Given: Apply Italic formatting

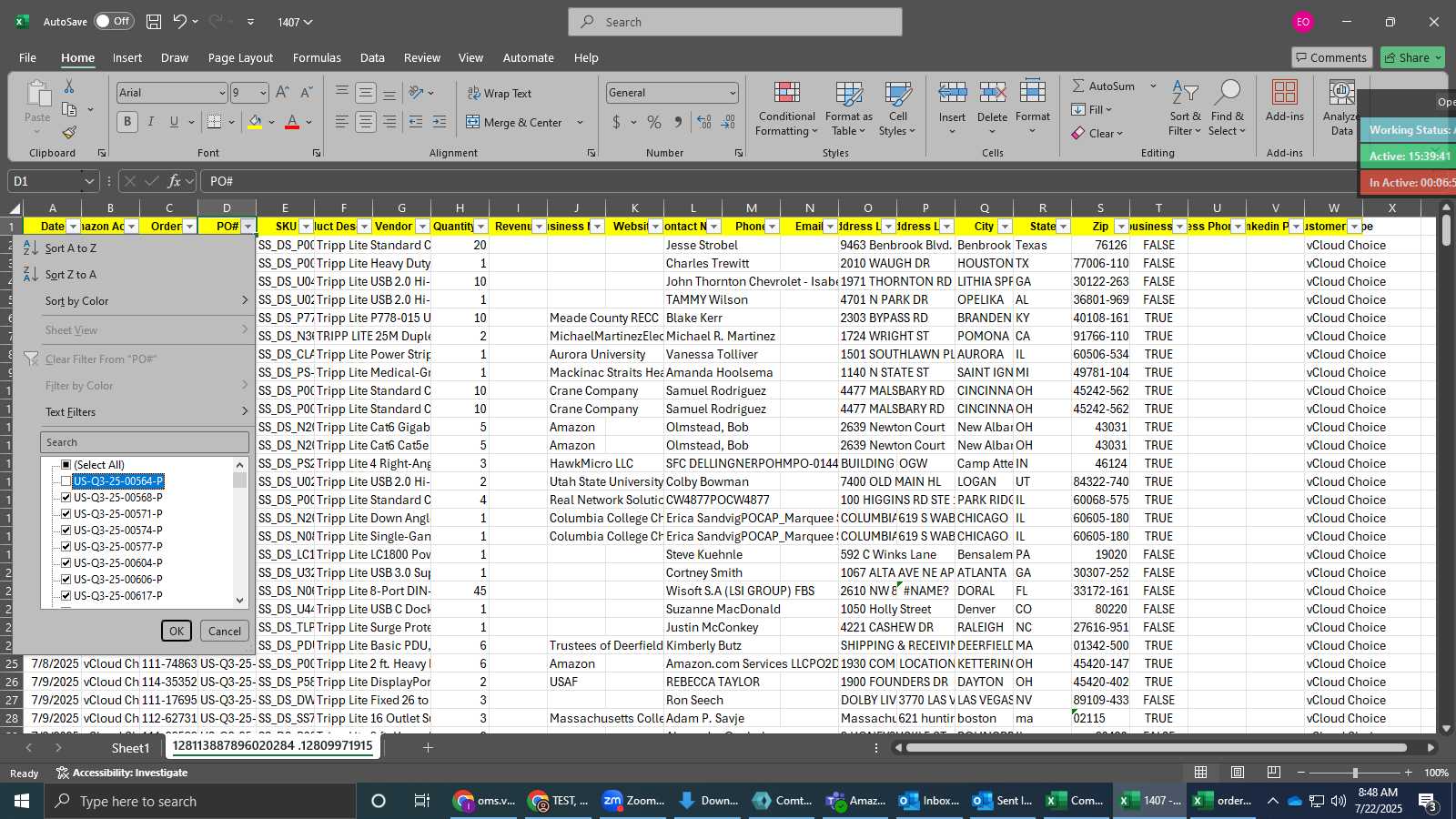Looking at the screenshot, I should click(x=150, y=122).
